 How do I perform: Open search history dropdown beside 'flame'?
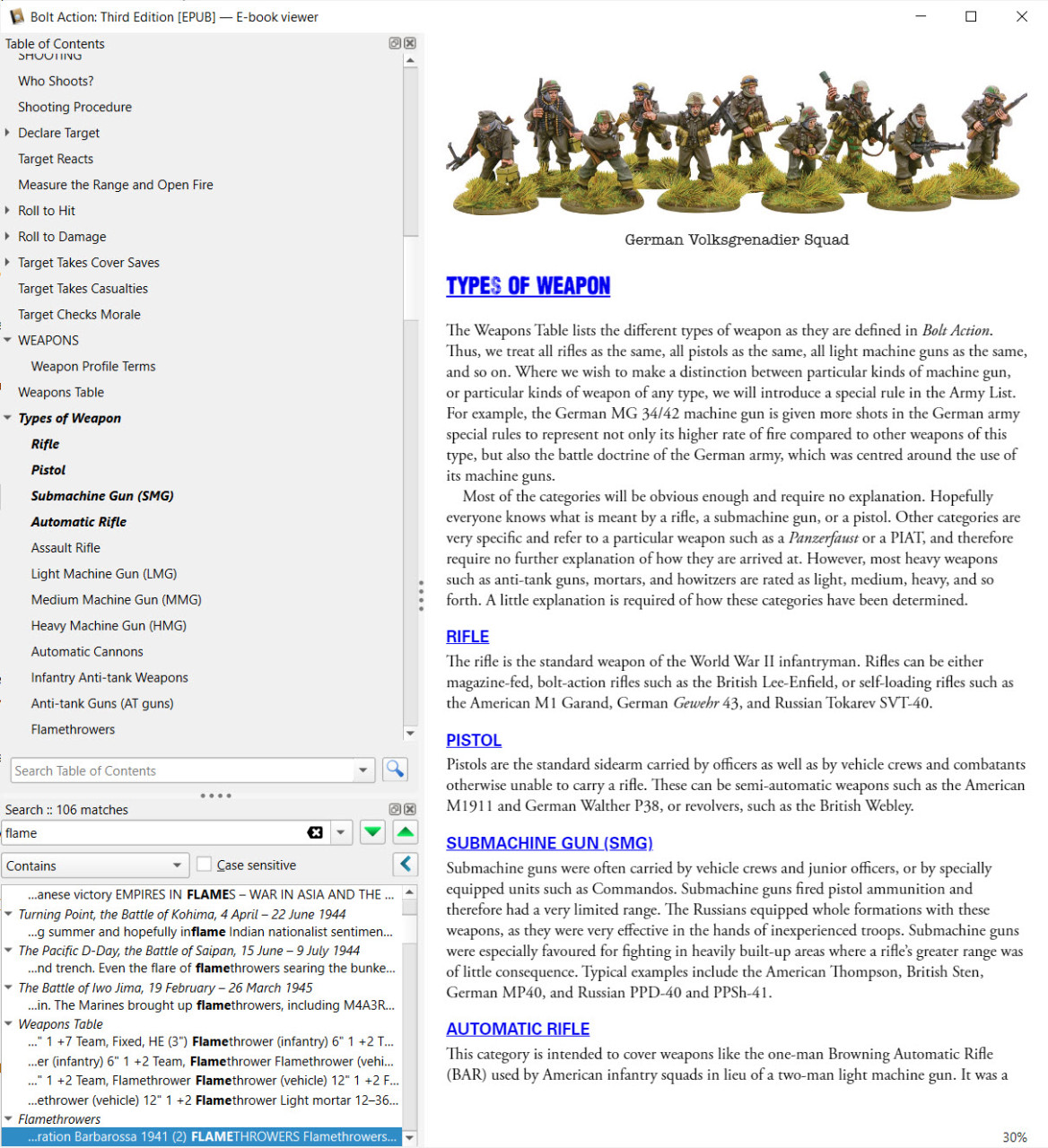[x=341, y=833]
